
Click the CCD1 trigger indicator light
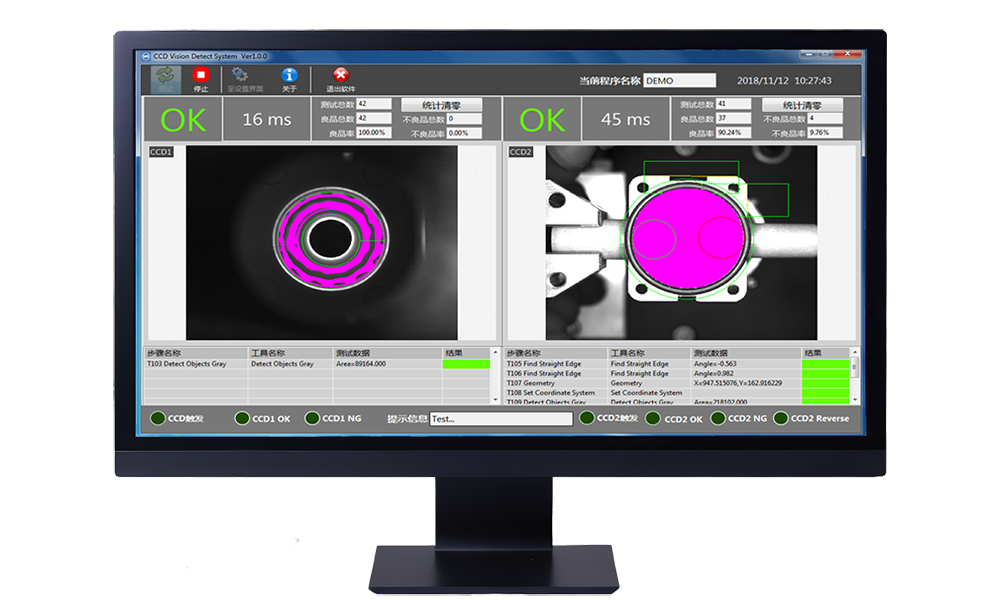coord(157,418)
